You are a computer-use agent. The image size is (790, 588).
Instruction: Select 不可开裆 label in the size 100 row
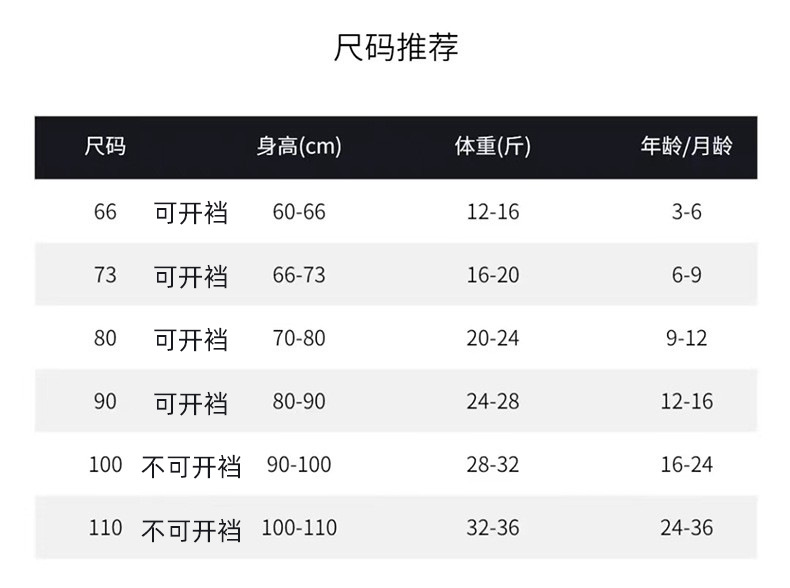coord(191,466)
